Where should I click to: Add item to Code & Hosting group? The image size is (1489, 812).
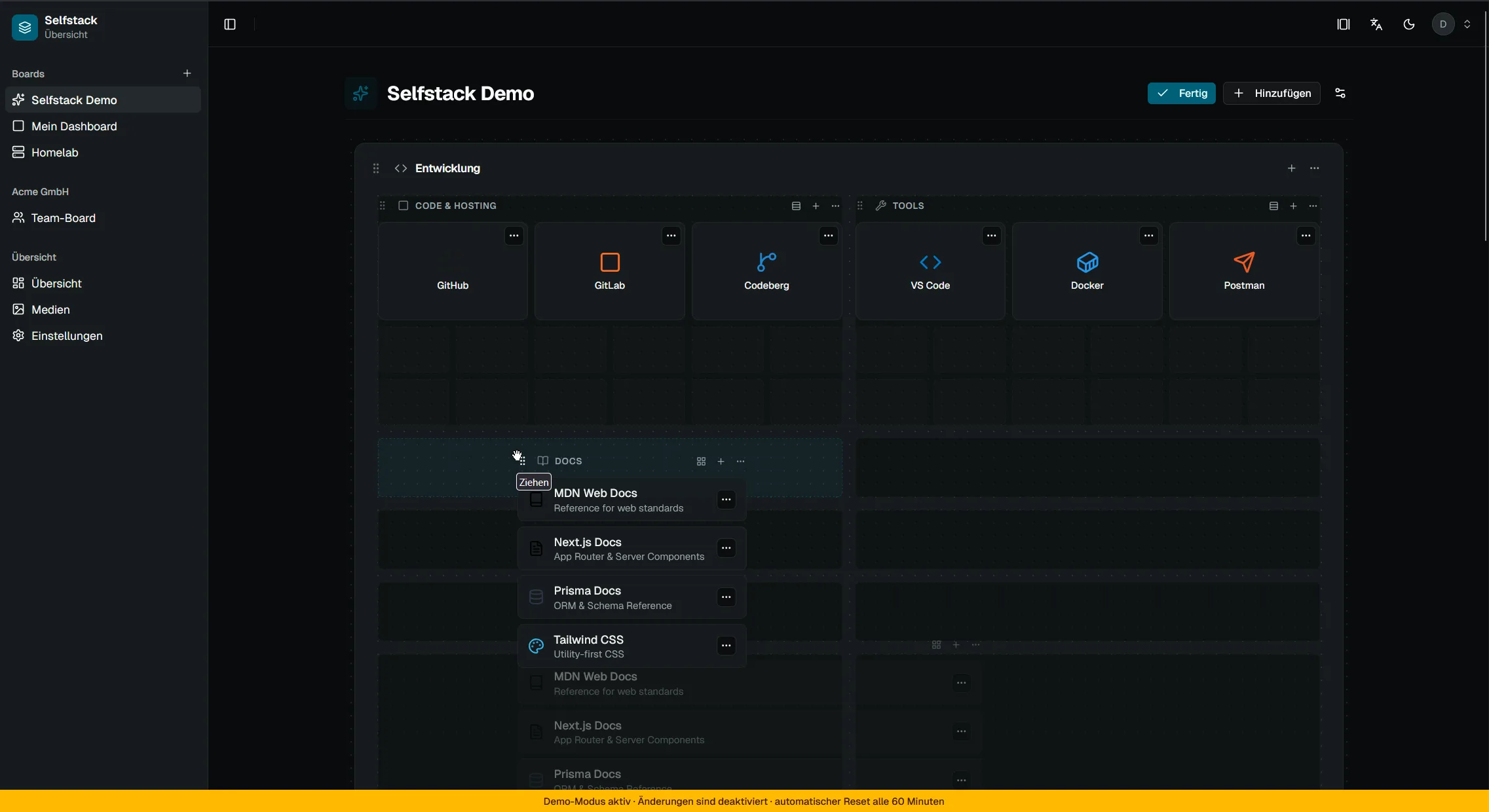coord(816,206)
